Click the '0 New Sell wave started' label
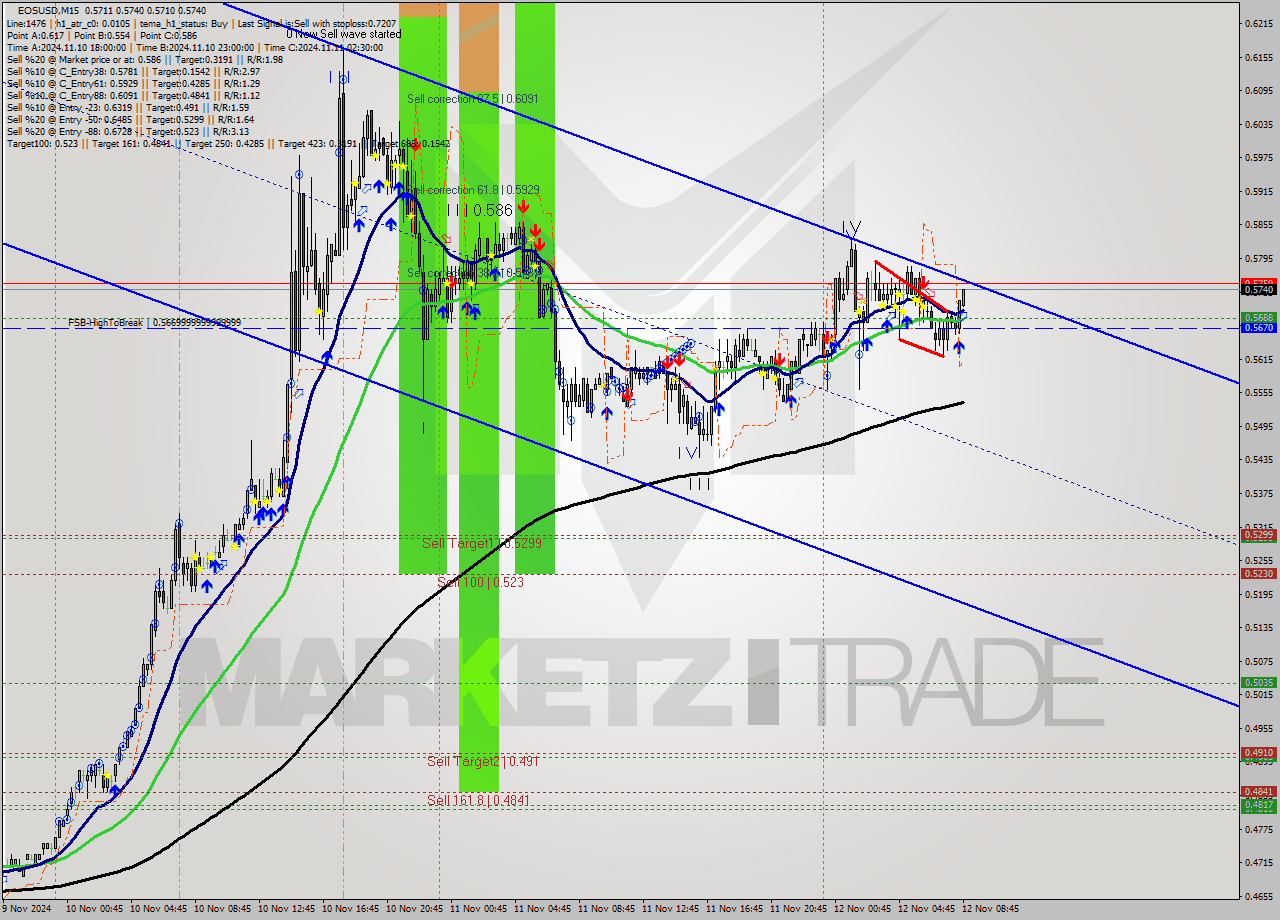1280x920 pixels. click(x=344, y=34)
